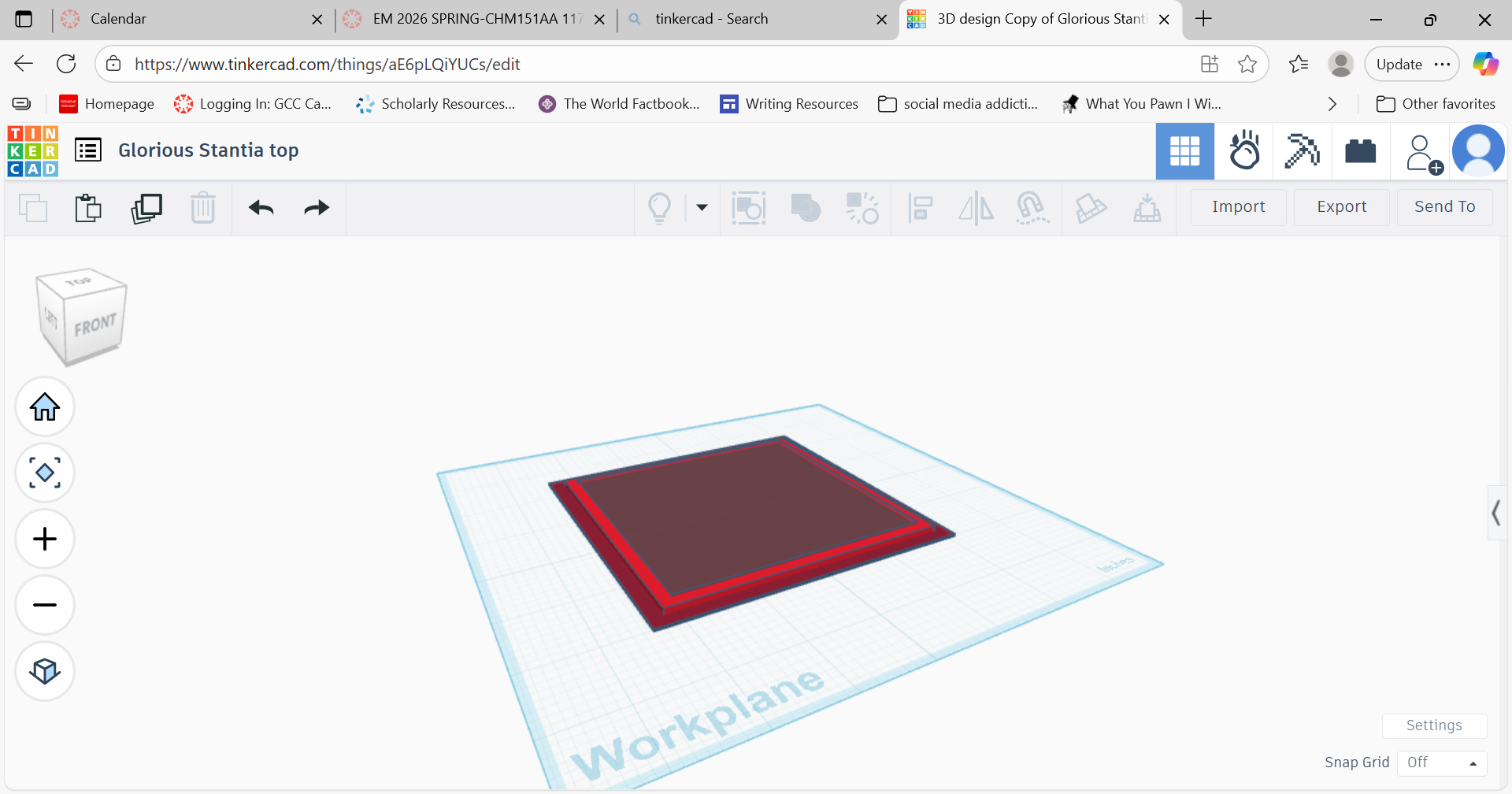
Task: Open the Sim Lab icon
Action: coord(1244,151)
